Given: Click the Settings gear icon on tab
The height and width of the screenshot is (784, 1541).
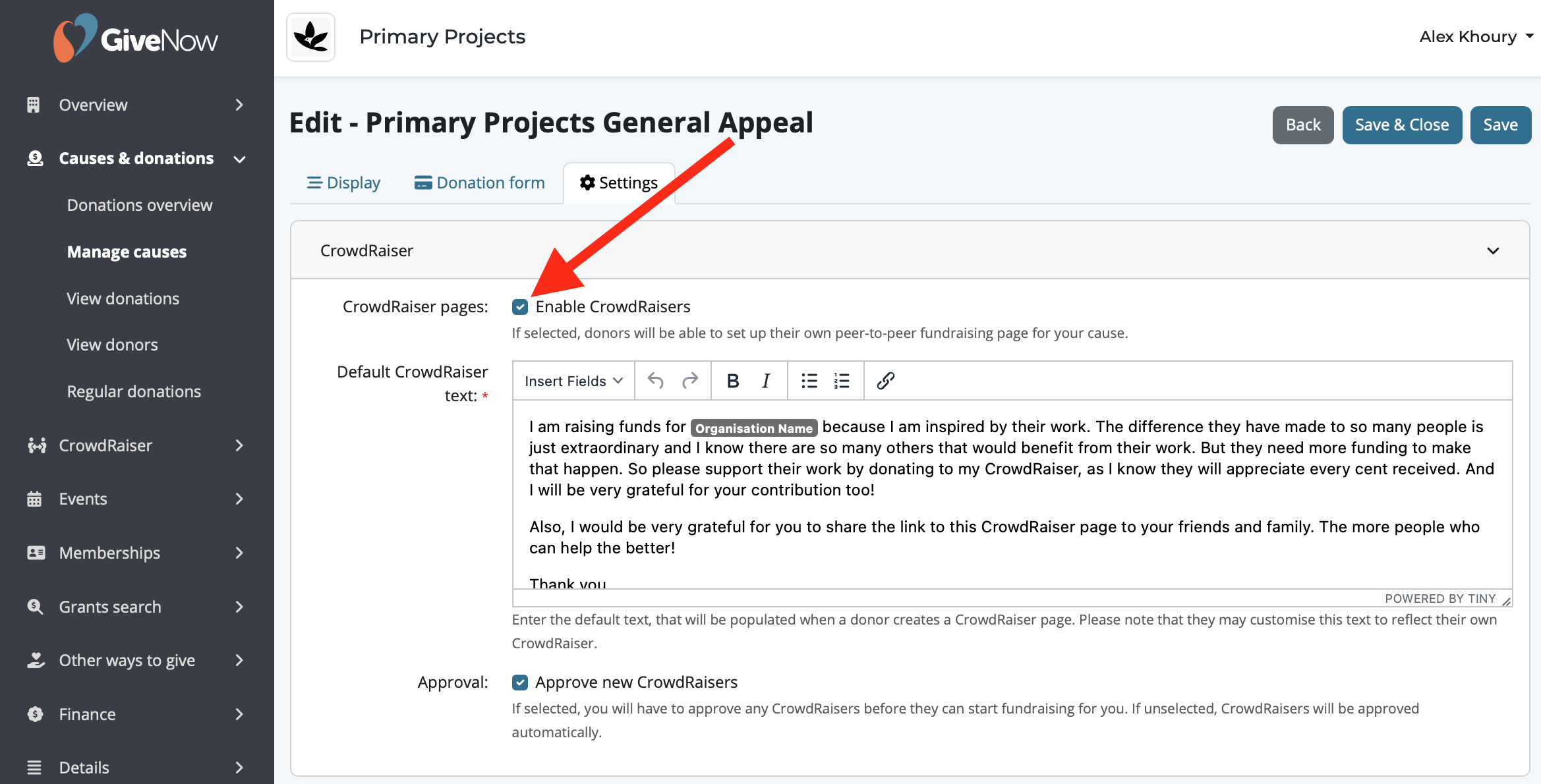Looking at the screenshot, I should pos(587,182).
